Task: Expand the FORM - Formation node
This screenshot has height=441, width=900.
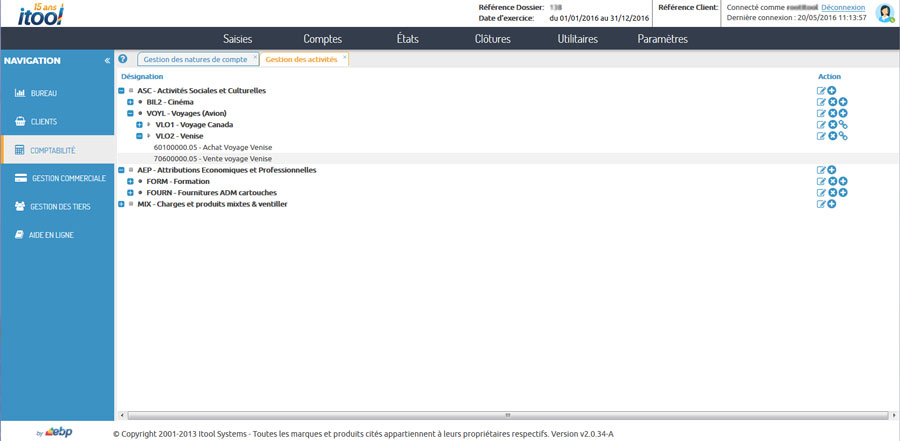Action: pyautogui.click(x=130, y=181)
